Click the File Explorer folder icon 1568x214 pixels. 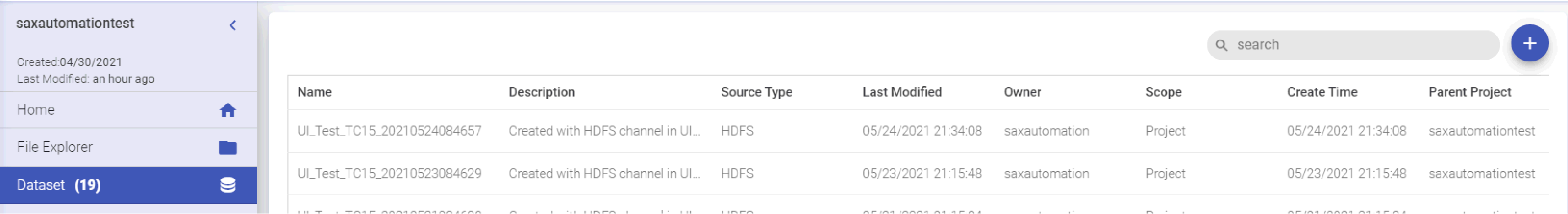pos(228,147)
